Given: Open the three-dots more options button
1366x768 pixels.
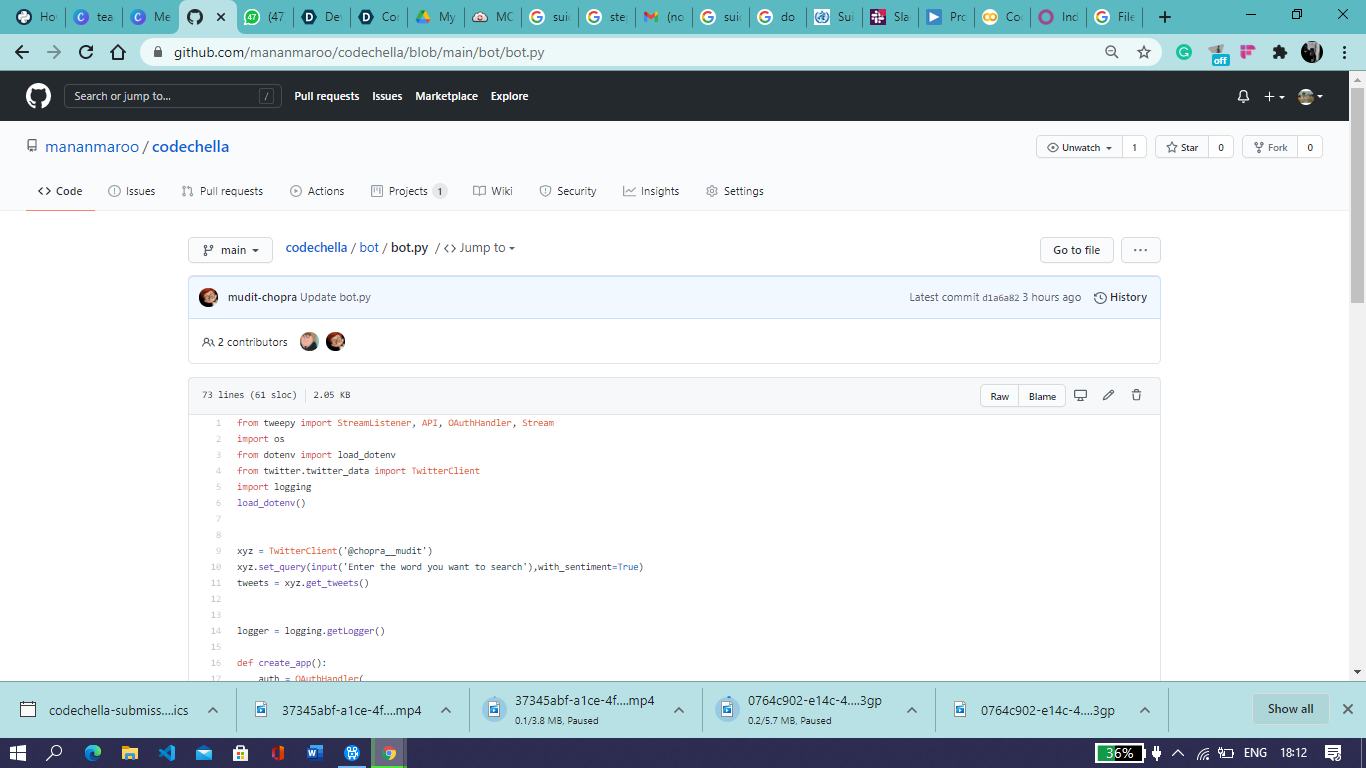Looking at the screenshot, I should [1140, 250].
